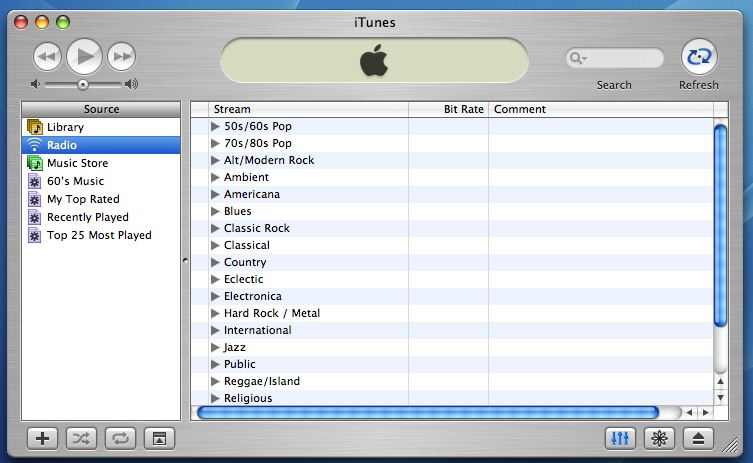Sort by the Comment column header
Viewport: 753px width, 463px height.
coord(601,110)
